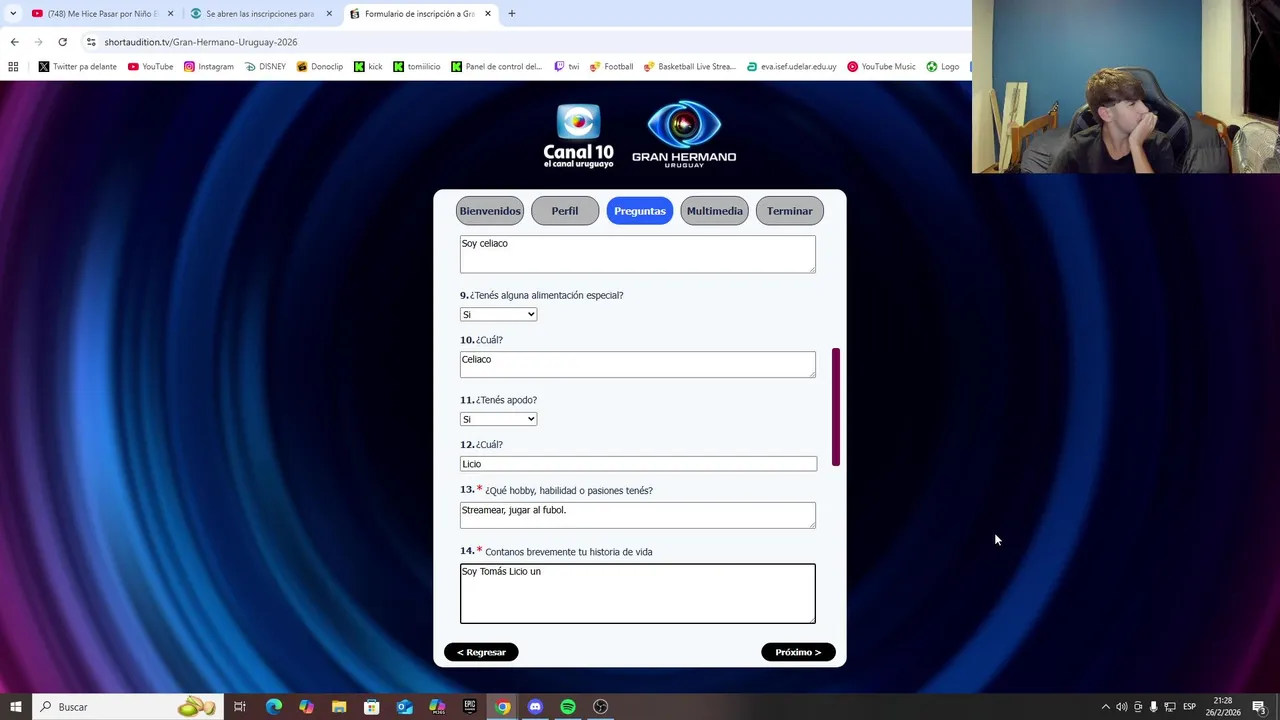The image size is (1280, 720).
Task: Click the '< Regresar' button
Action: tap(481, 652)
